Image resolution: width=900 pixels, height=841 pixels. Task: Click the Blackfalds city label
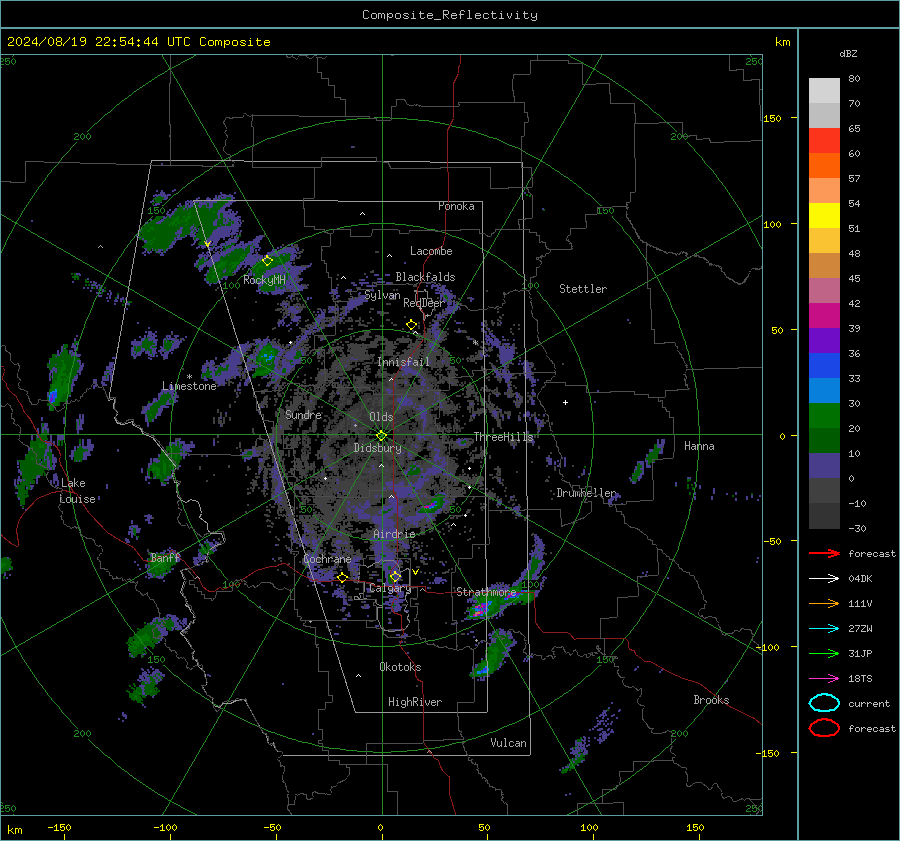pos(425,277)
